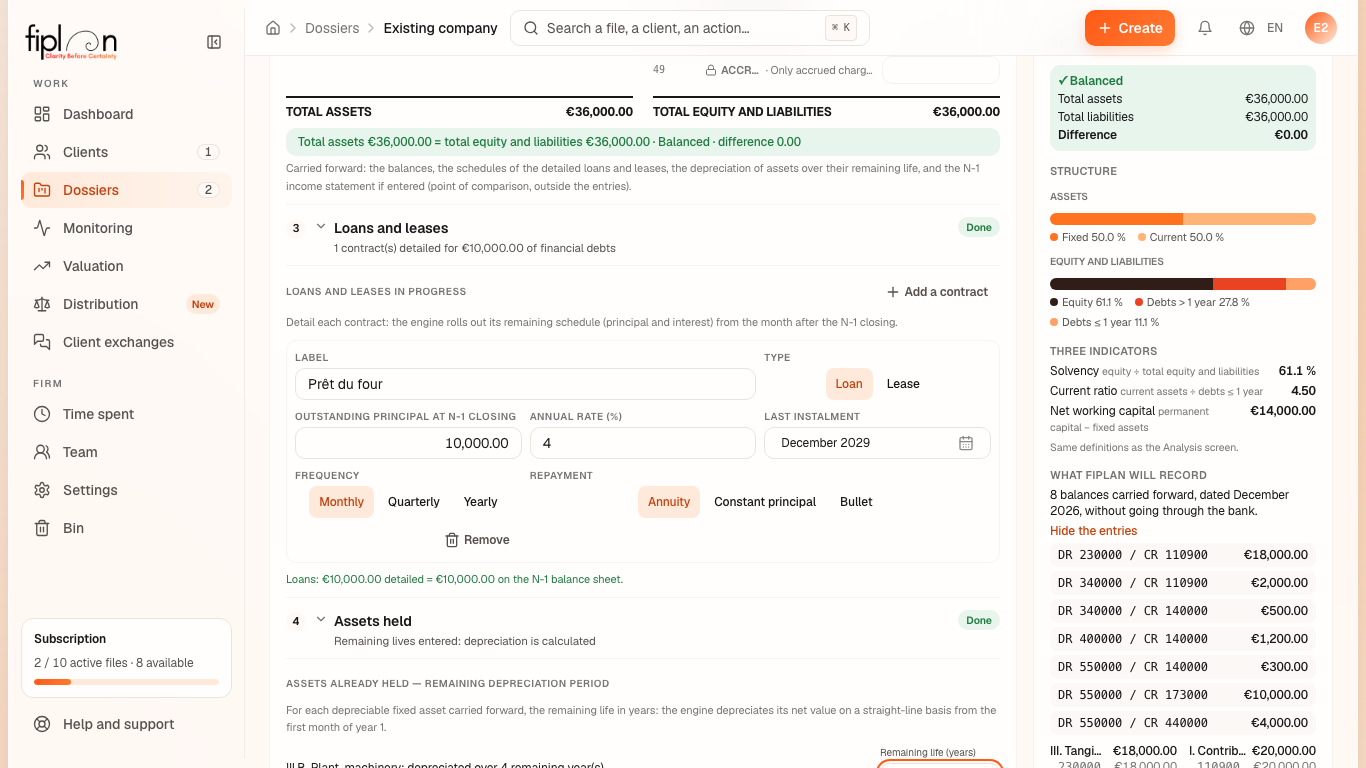Viewport: 1366px width, 768px height.
Task: Set frequency to Yearly
Action: (x=481, y=502)
